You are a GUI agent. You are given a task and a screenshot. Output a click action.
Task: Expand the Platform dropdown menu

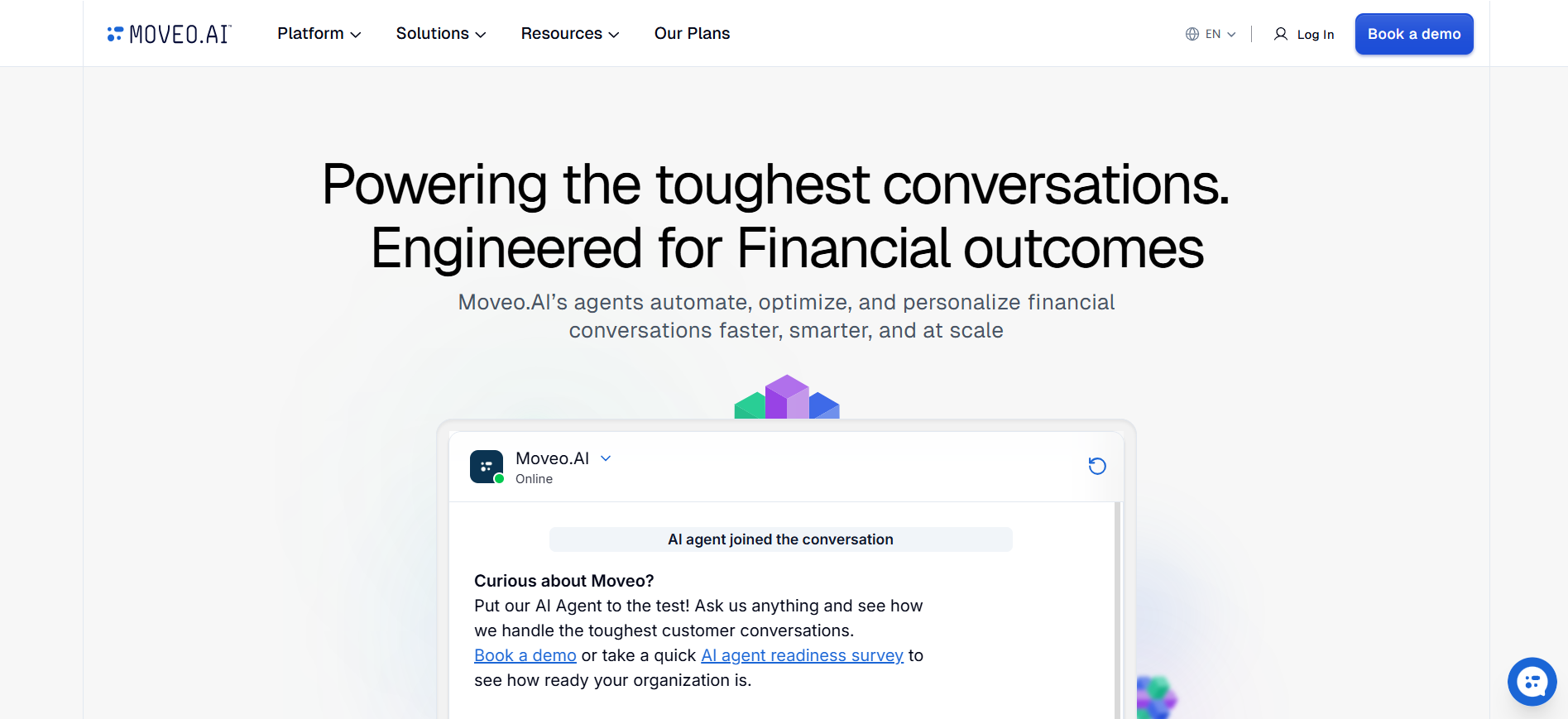tap(319, 34)
